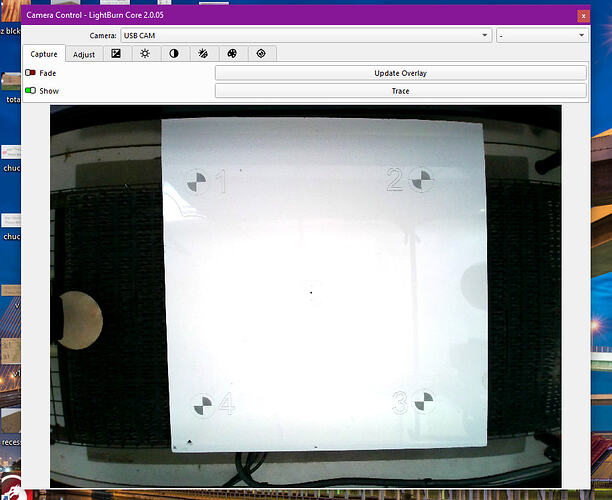Click calibration target marker 3 in the camera view

[x=423, y=401]
